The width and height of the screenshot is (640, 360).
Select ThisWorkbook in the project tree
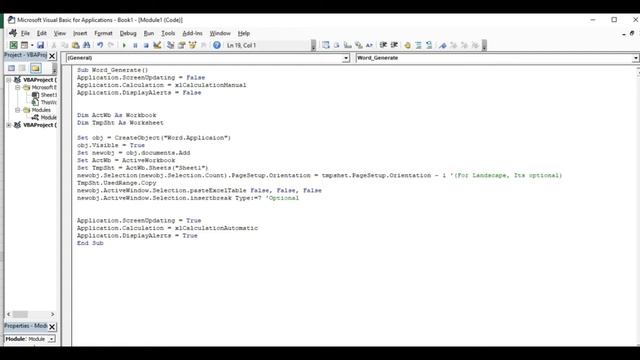[44, 102]
